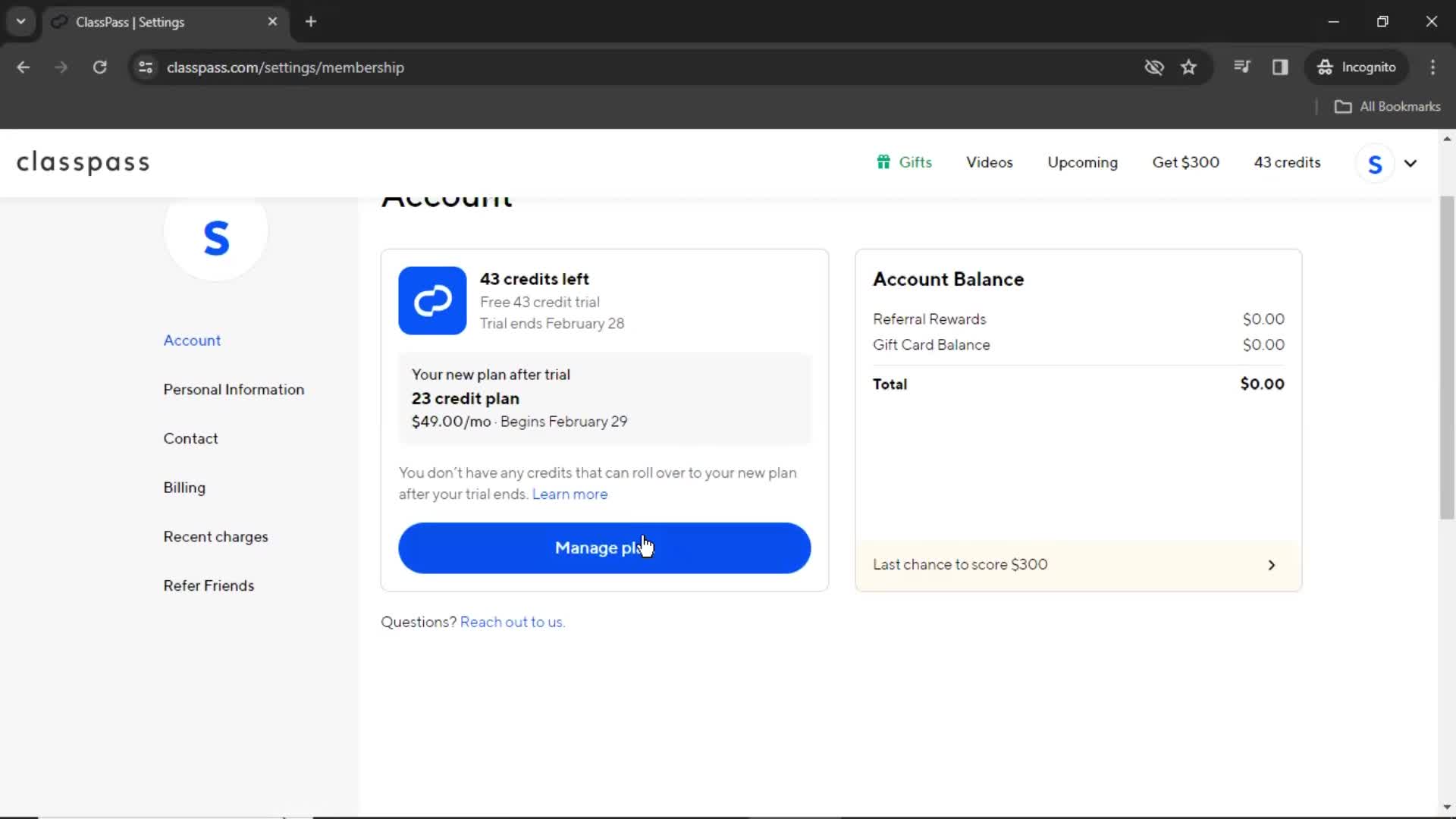Open All Bookmarks folder
Screen dimensions: 1456x819
tap(1387, 107)
